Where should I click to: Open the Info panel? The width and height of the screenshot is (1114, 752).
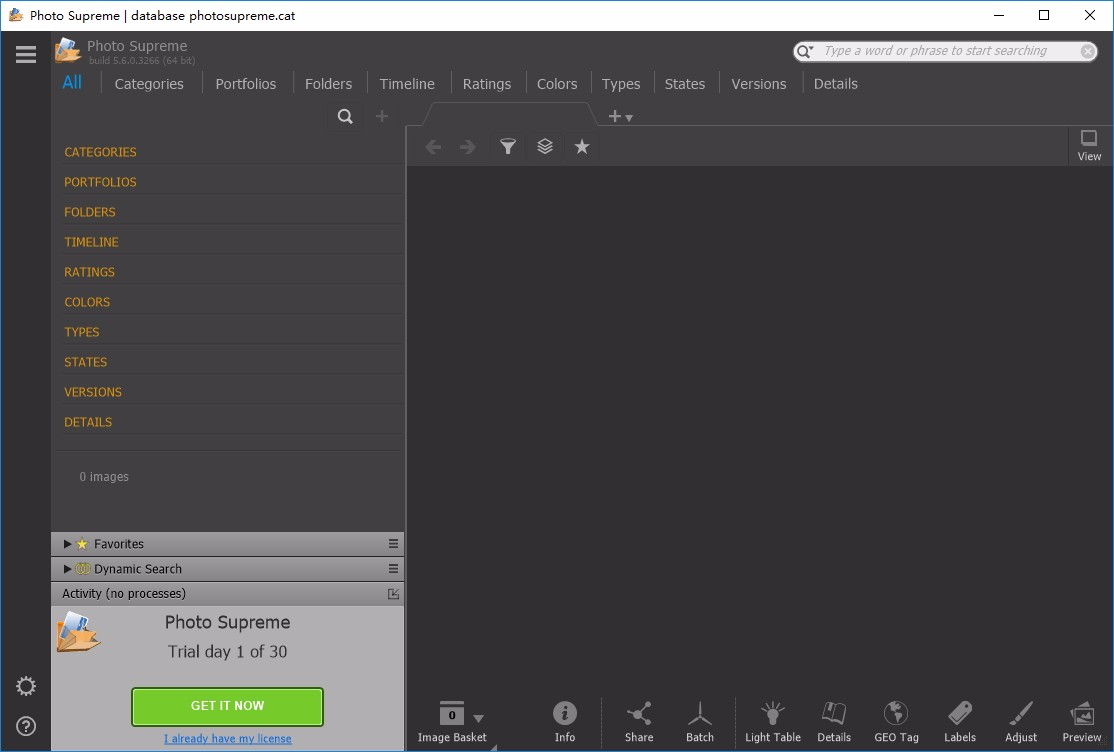point(565,721)
